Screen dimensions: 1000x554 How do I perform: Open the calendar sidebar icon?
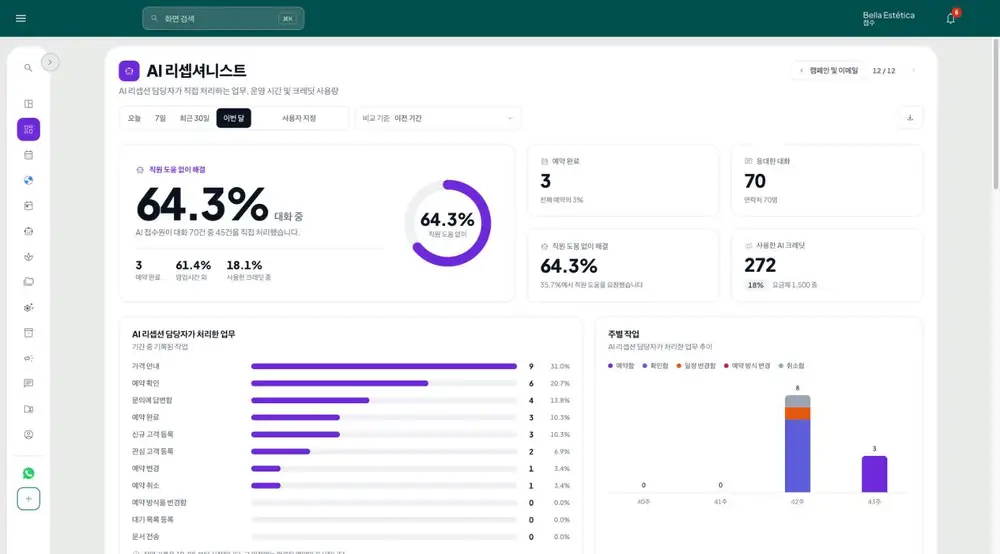coord(28,155)
